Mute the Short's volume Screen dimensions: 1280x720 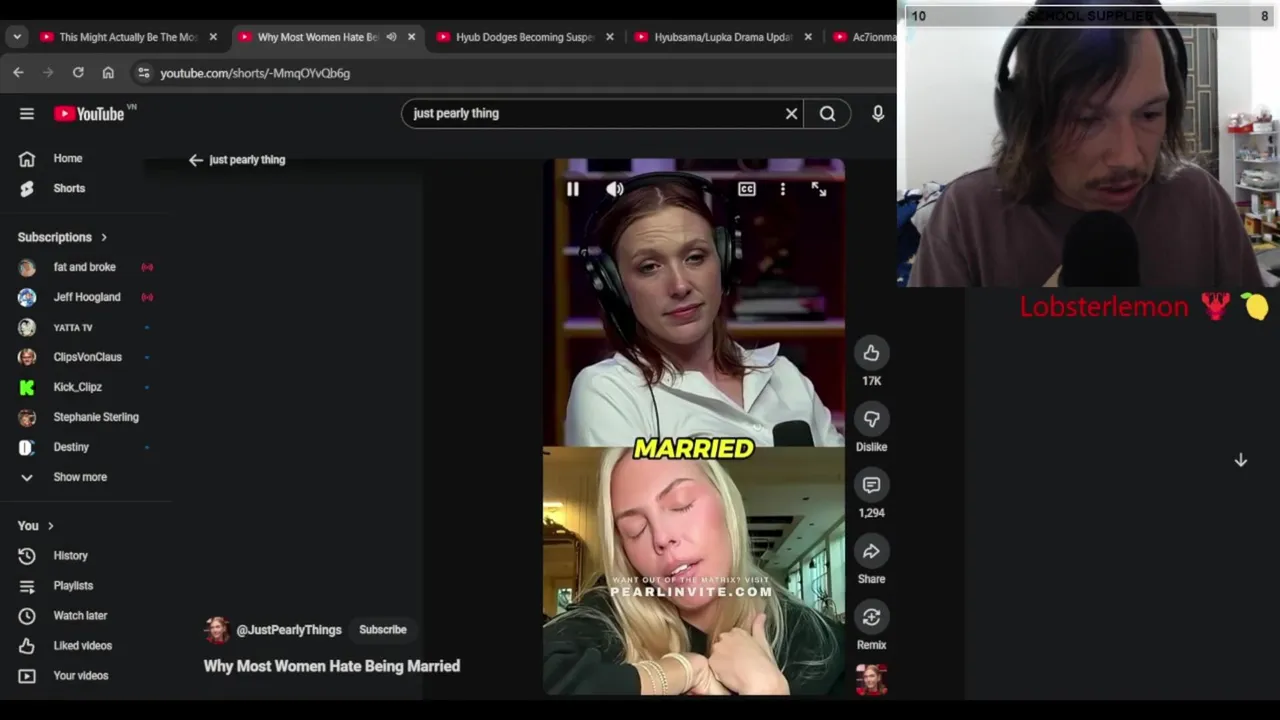coord(615,189)
